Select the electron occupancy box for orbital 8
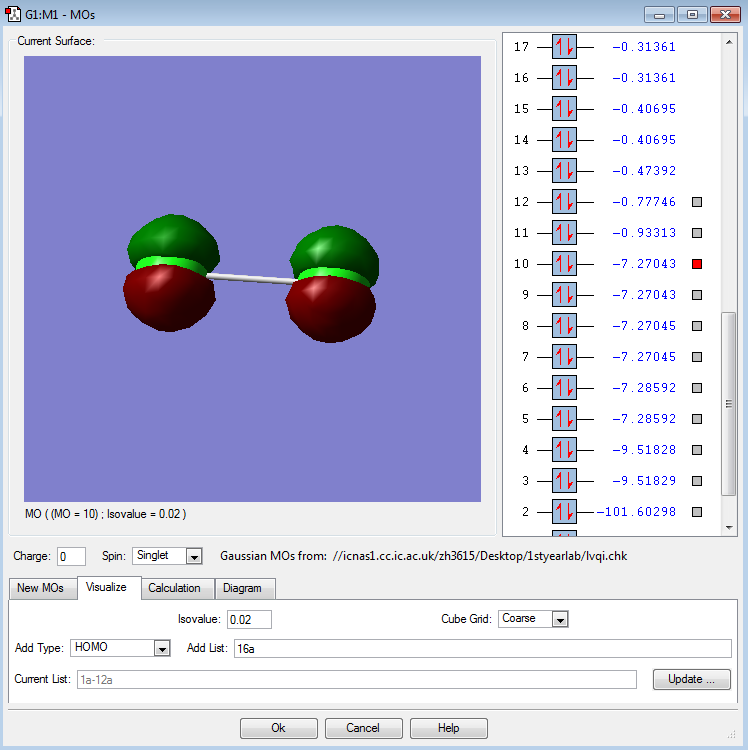This screenshot has height=750, width=748. 564,326
